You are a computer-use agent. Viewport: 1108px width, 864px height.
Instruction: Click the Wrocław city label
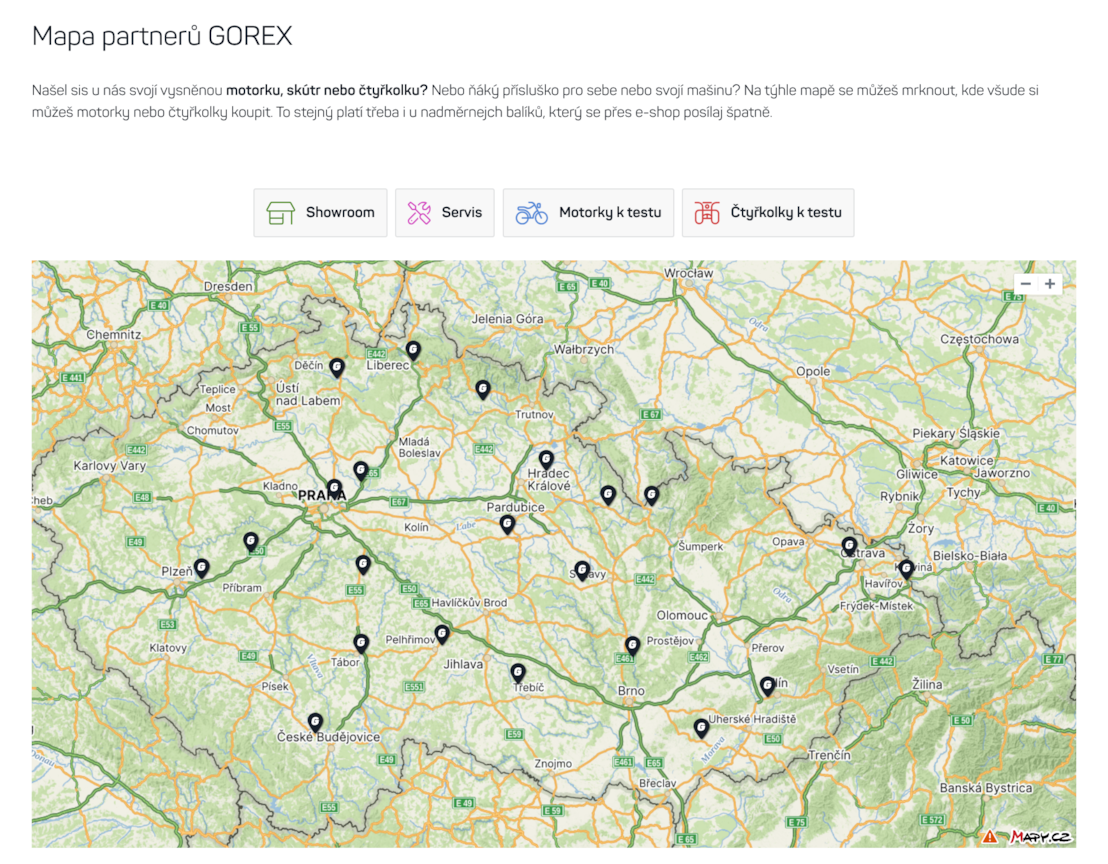[688, 273]
